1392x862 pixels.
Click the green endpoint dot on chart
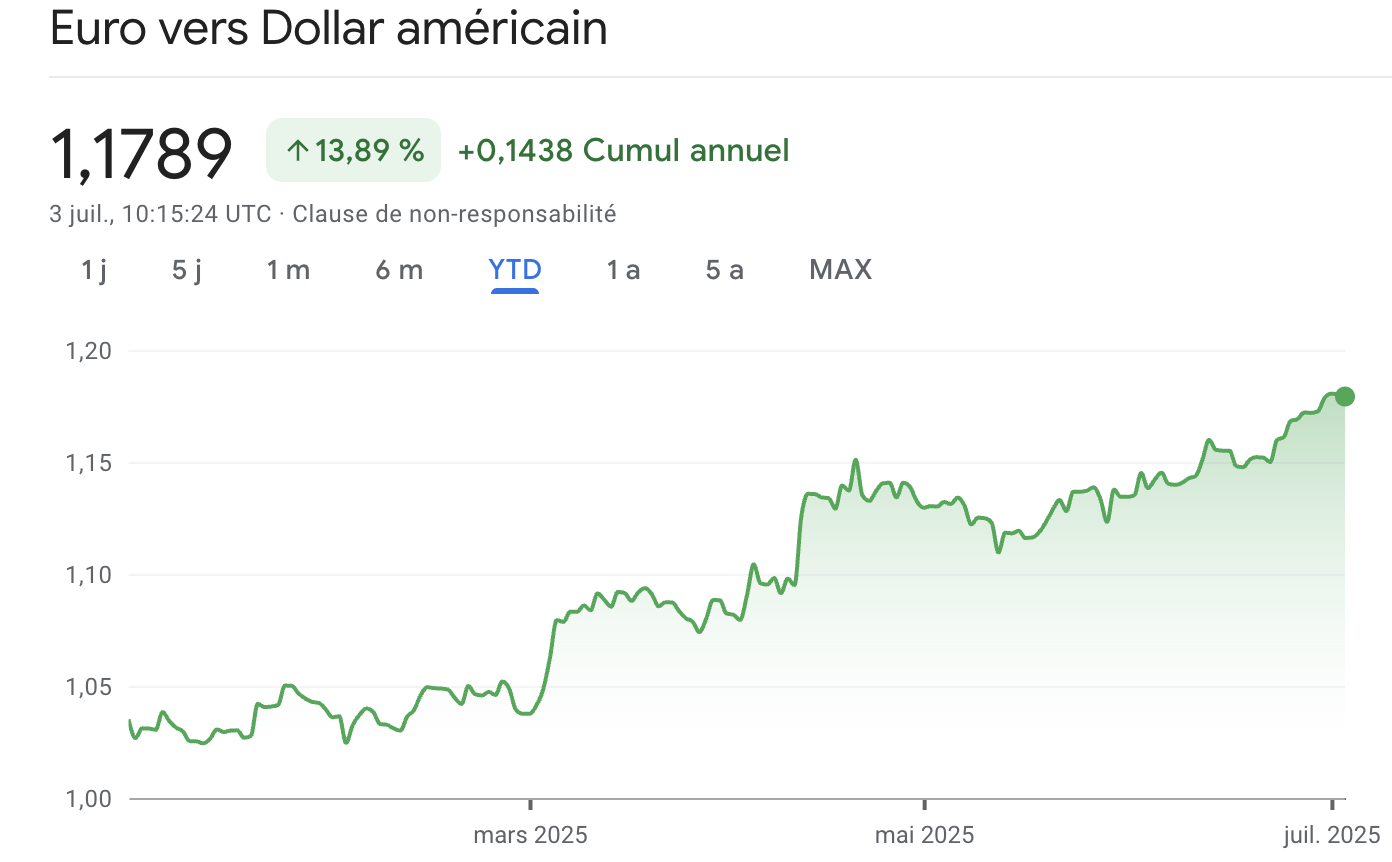pos(1344,396)
